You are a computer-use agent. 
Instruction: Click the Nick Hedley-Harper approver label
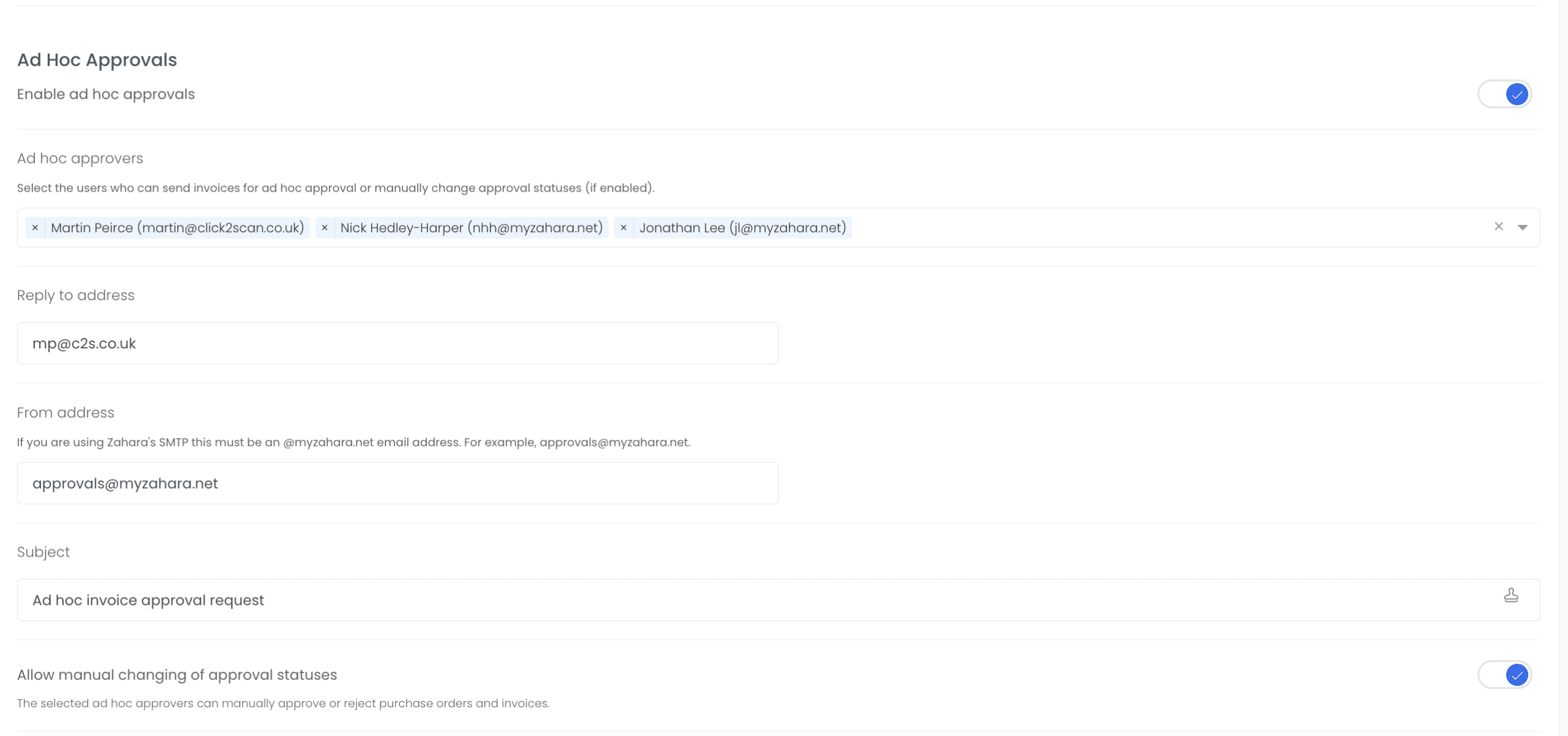coord(472,228)
